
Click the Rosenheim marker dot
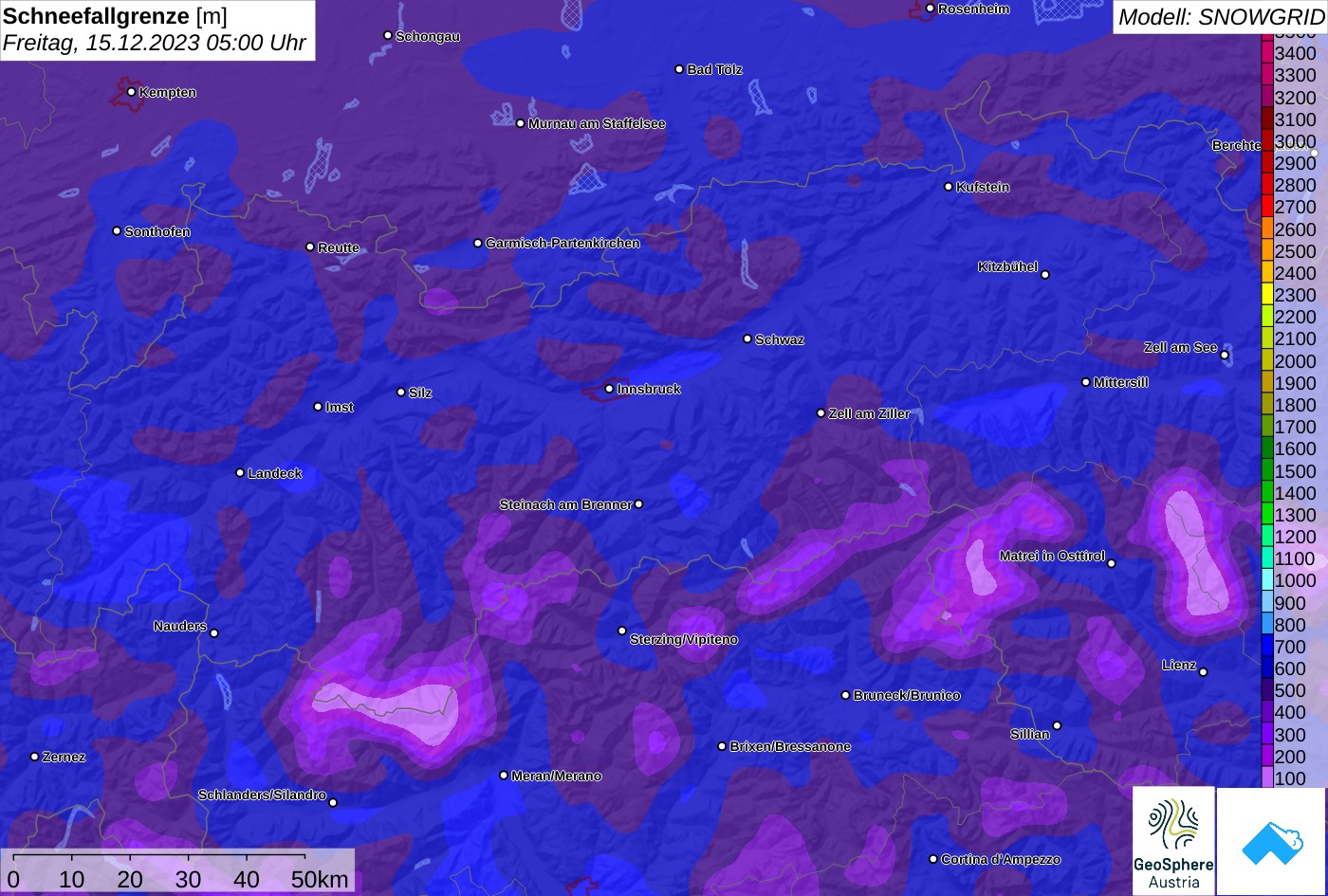[930, 9]
